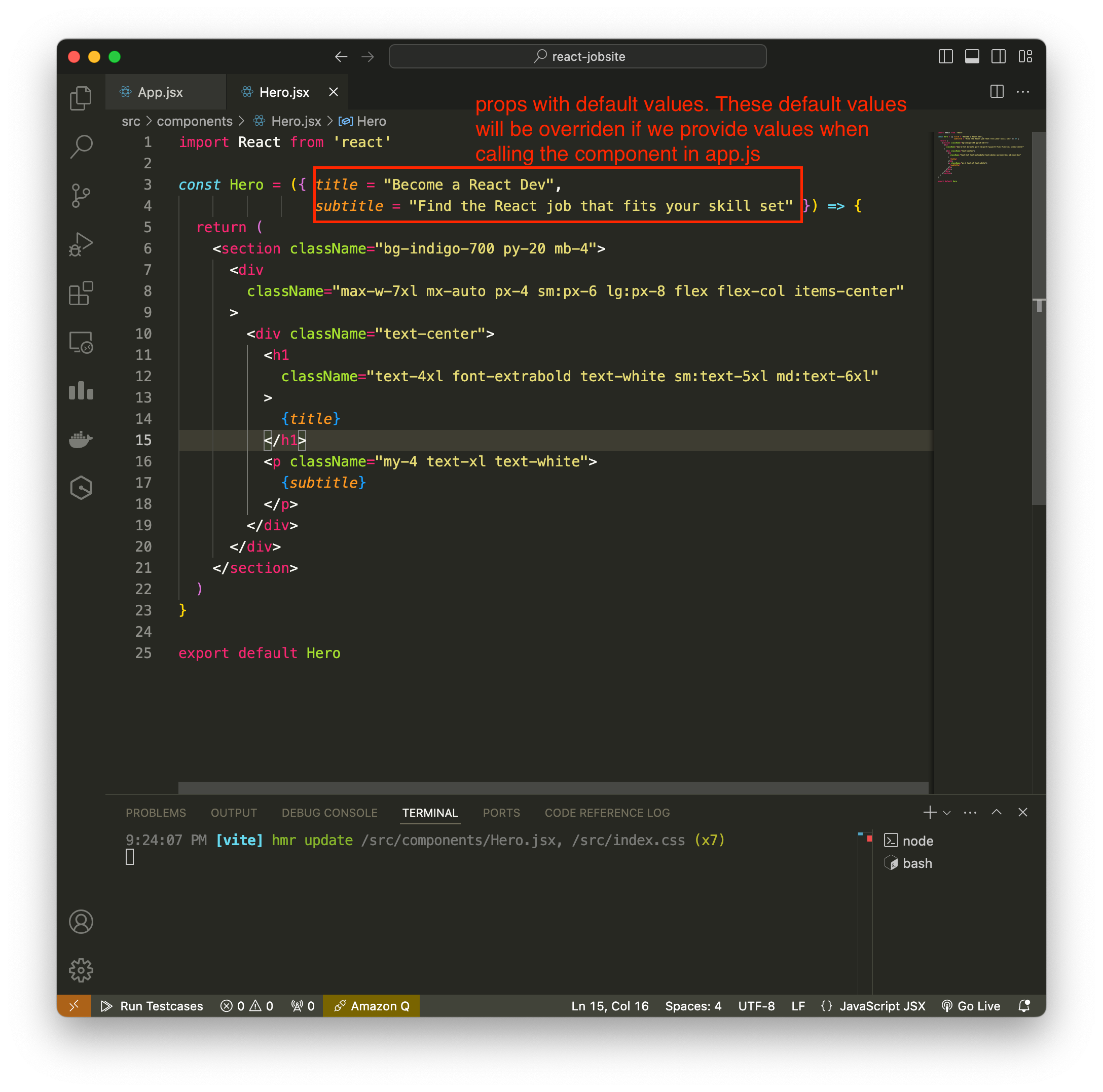Image resolution: width=1103 pixels, height=1092 pixels.
Task: Select Hero symbol in the breadcrumb
Action: pos(363,121)
